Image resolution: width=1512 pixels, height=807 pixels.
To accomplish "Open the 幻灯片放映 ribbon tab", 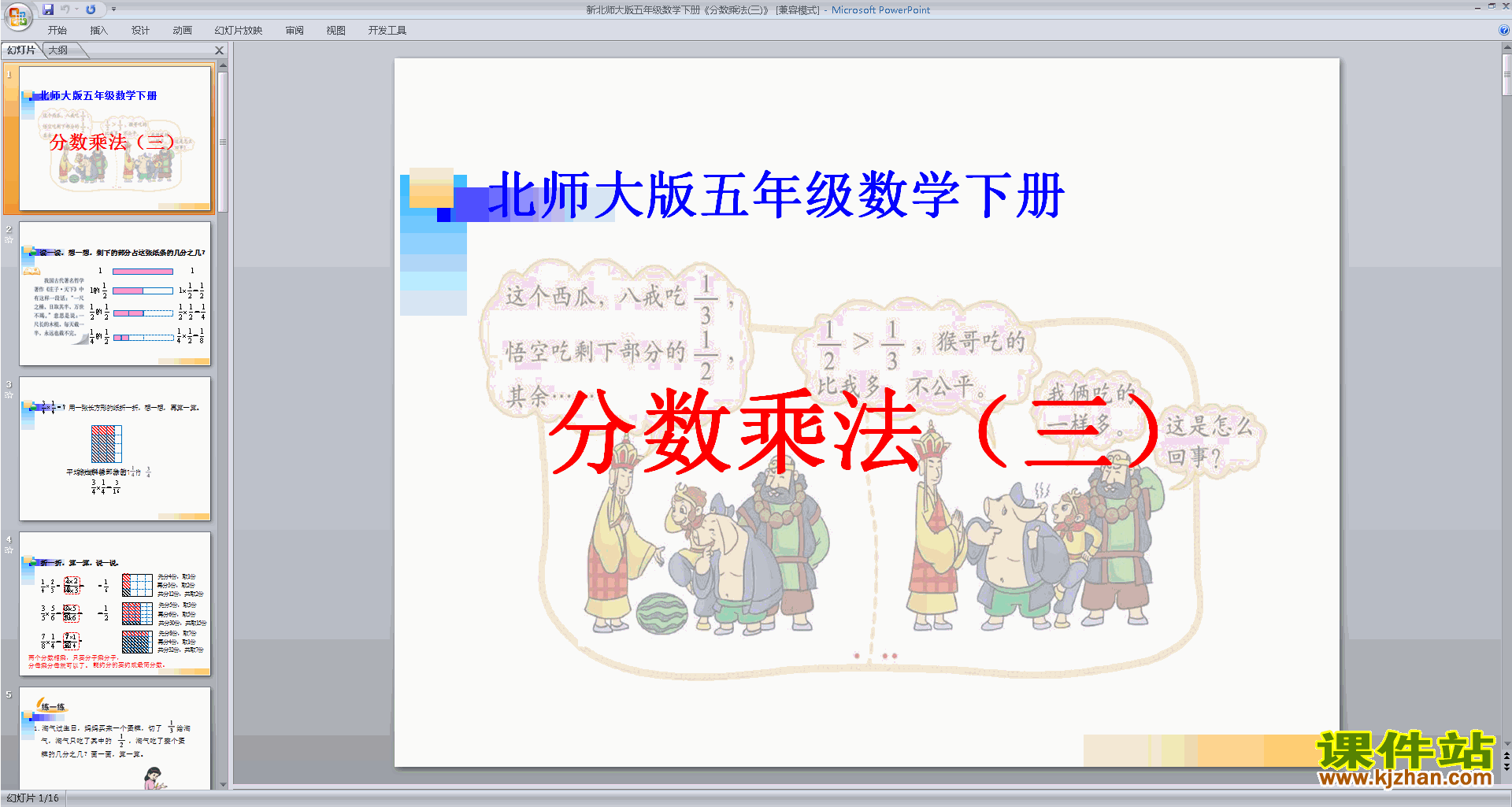I will (x=239, y=31).
